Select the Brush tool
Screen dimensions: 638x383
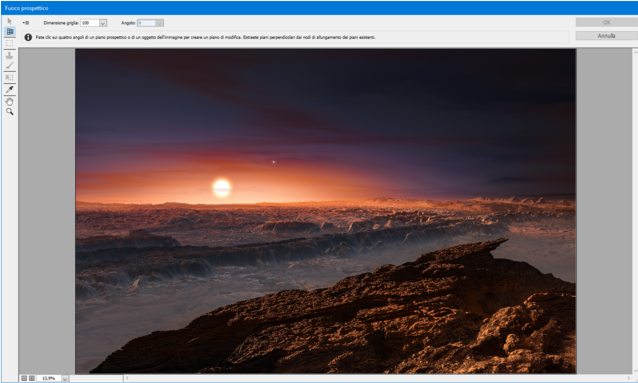pos(9,66)
